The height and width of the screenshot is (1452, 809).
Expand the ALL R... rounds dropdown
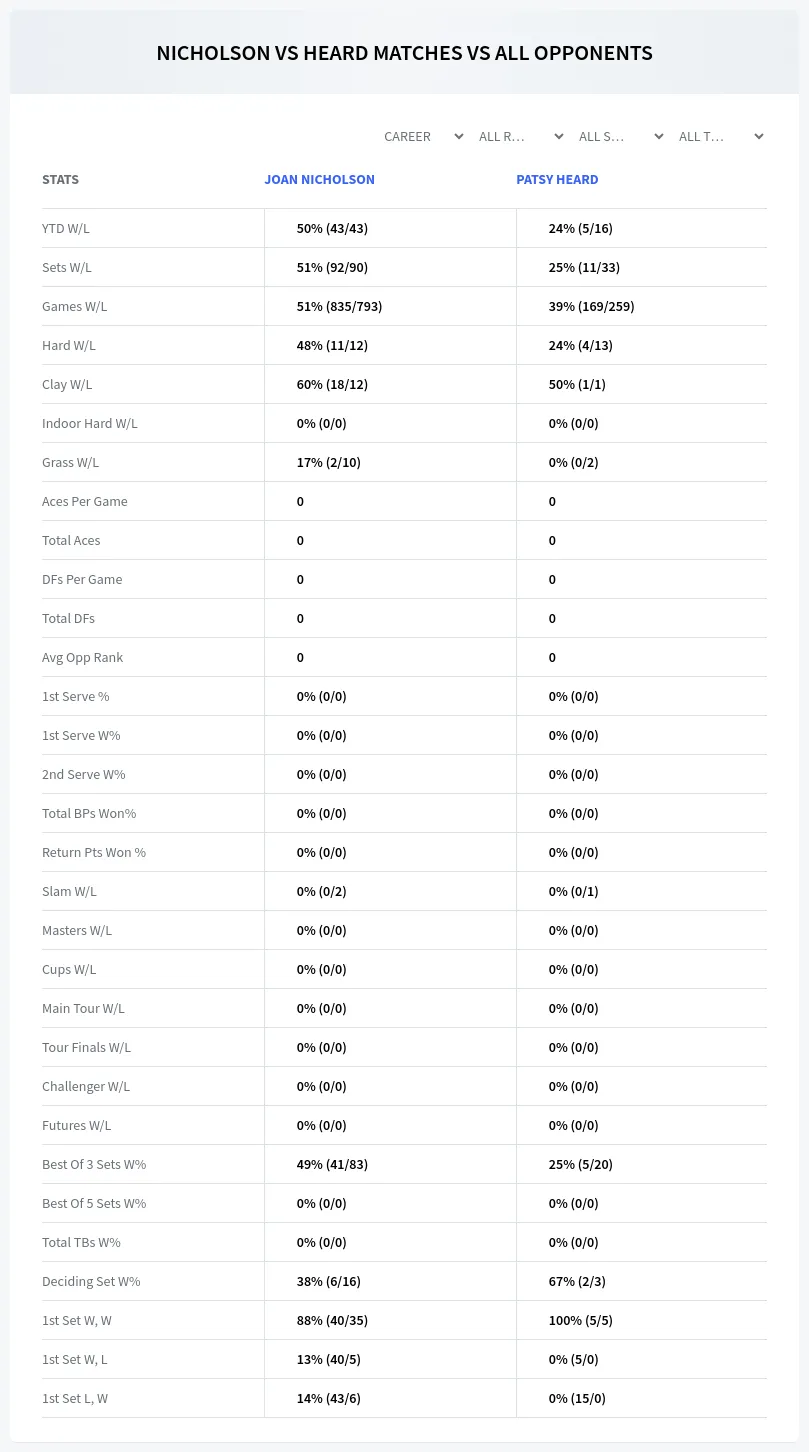[520, 136]
